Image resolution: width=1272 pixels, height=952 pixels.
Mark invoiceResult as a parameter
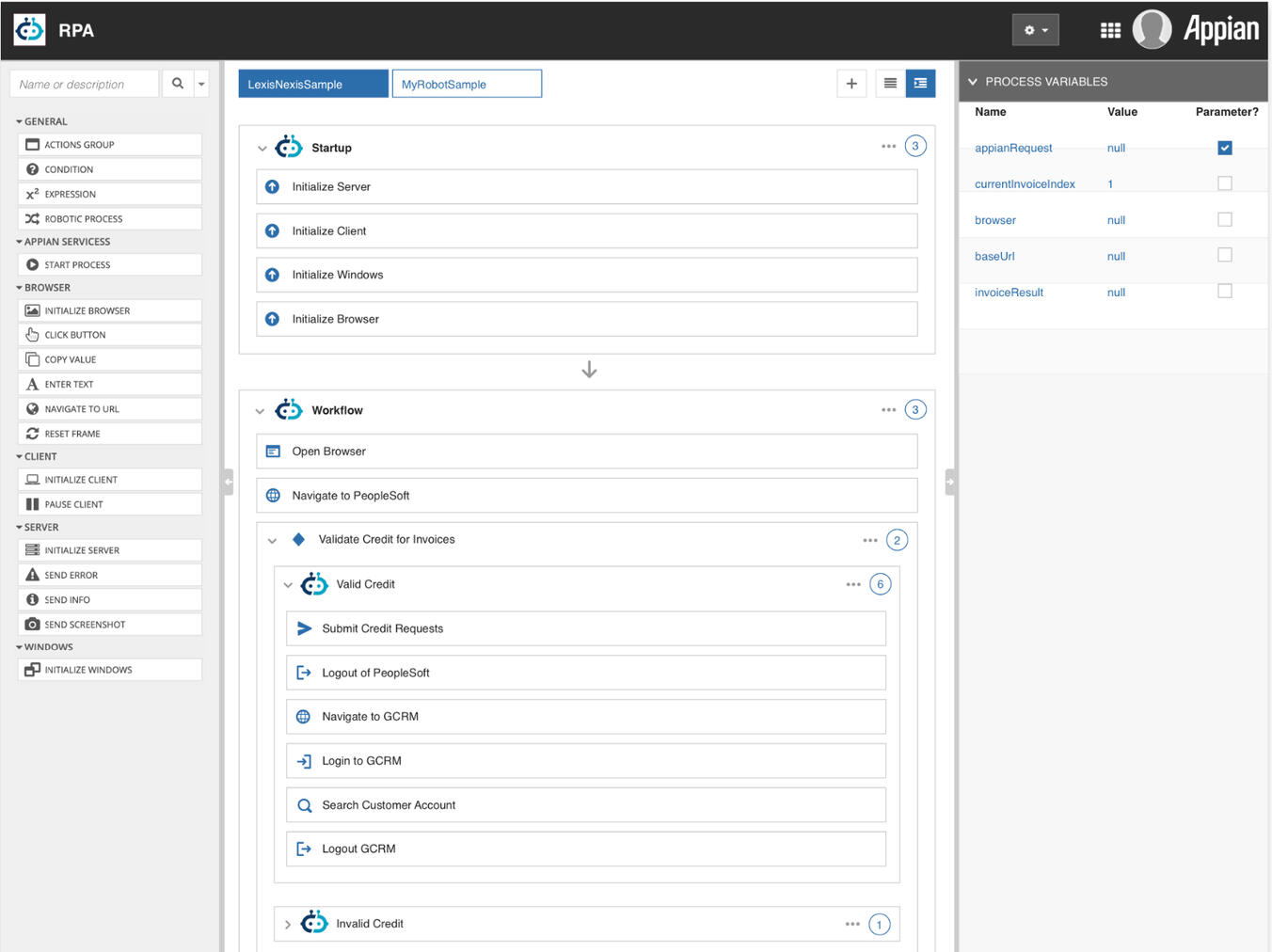(1225, 292)
